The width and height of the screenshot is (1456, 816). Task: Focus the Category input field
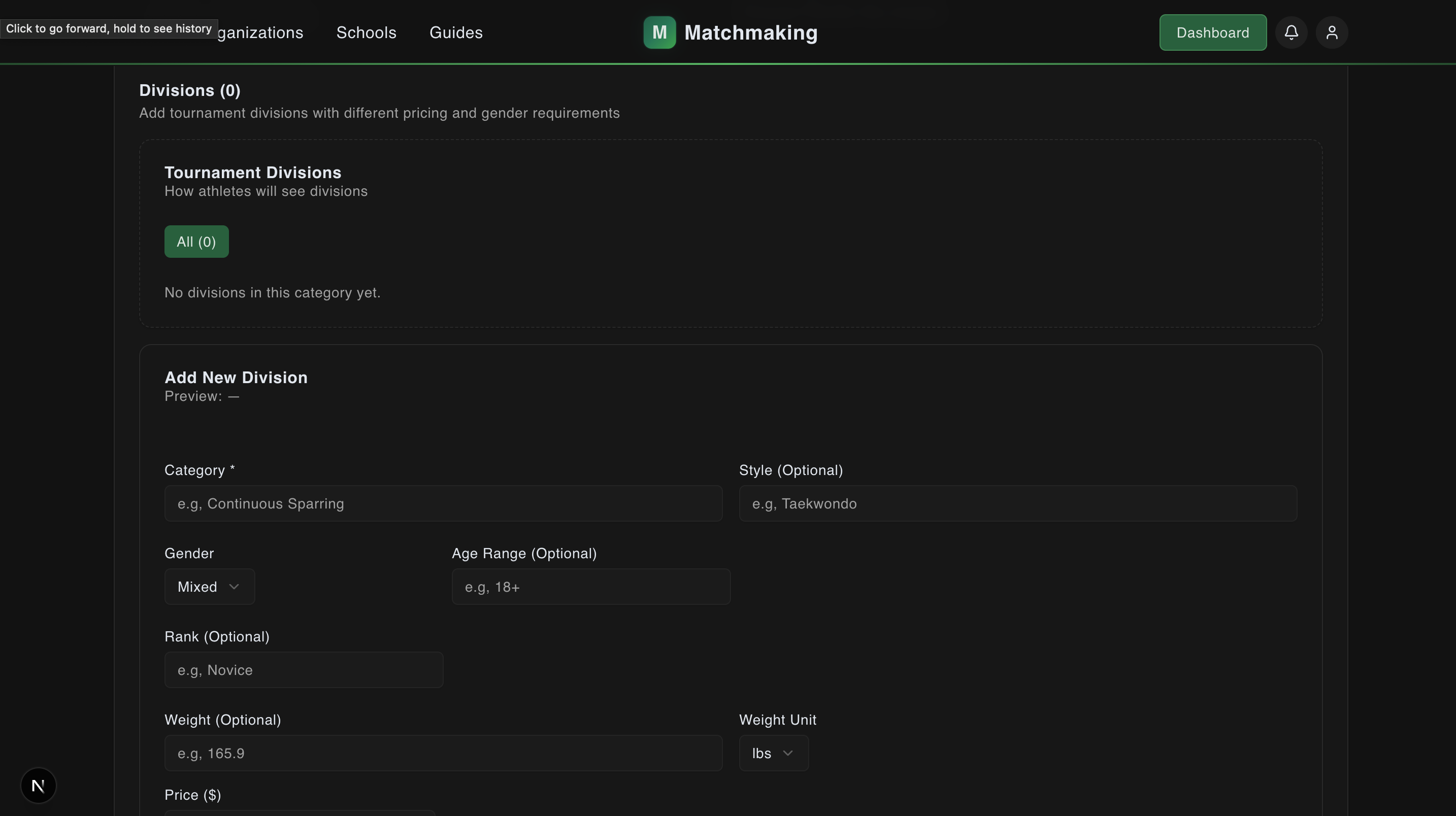point(443,503)
